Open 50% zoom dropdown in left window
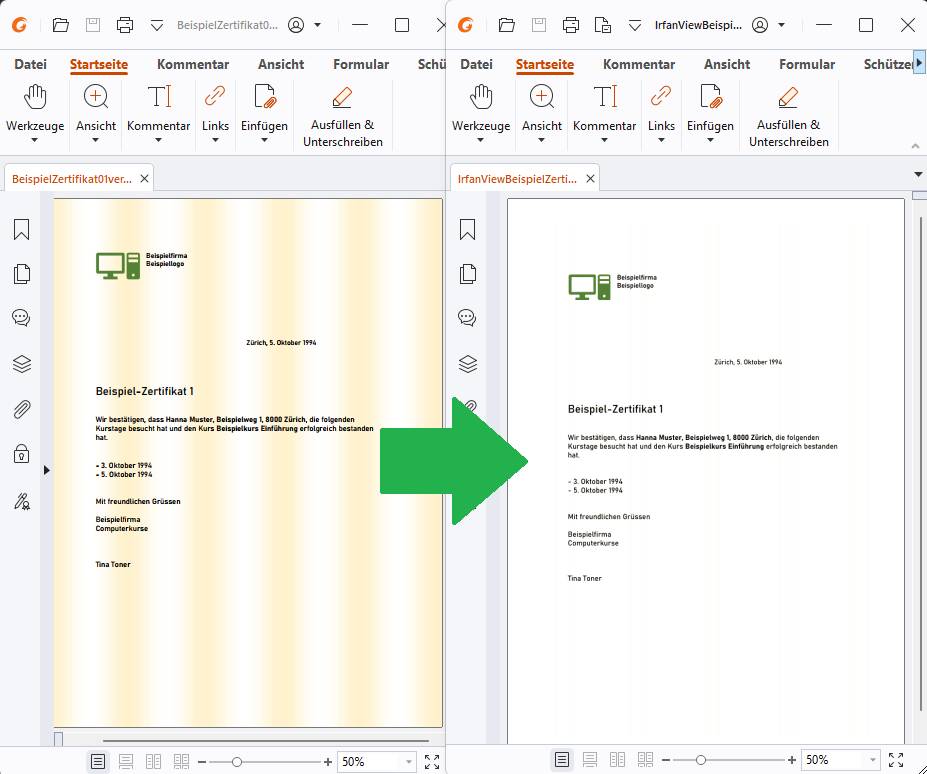This screenshot has height=774, width=927. coord(408,762)
